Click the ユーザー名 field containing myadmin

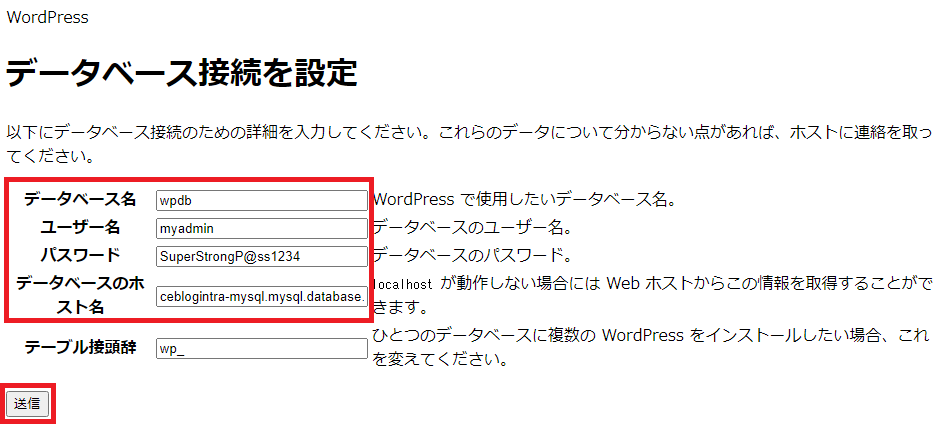pos(262,229)
